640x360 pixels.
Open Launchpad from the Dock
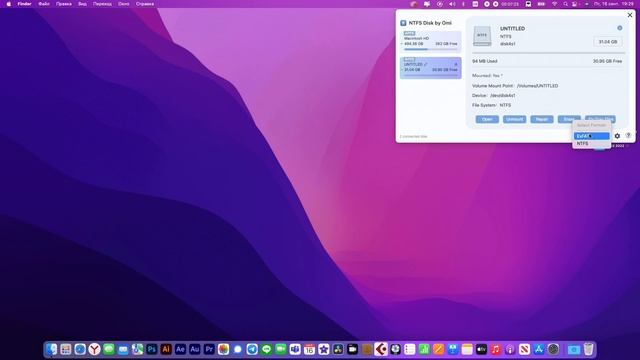coord(66,349)
